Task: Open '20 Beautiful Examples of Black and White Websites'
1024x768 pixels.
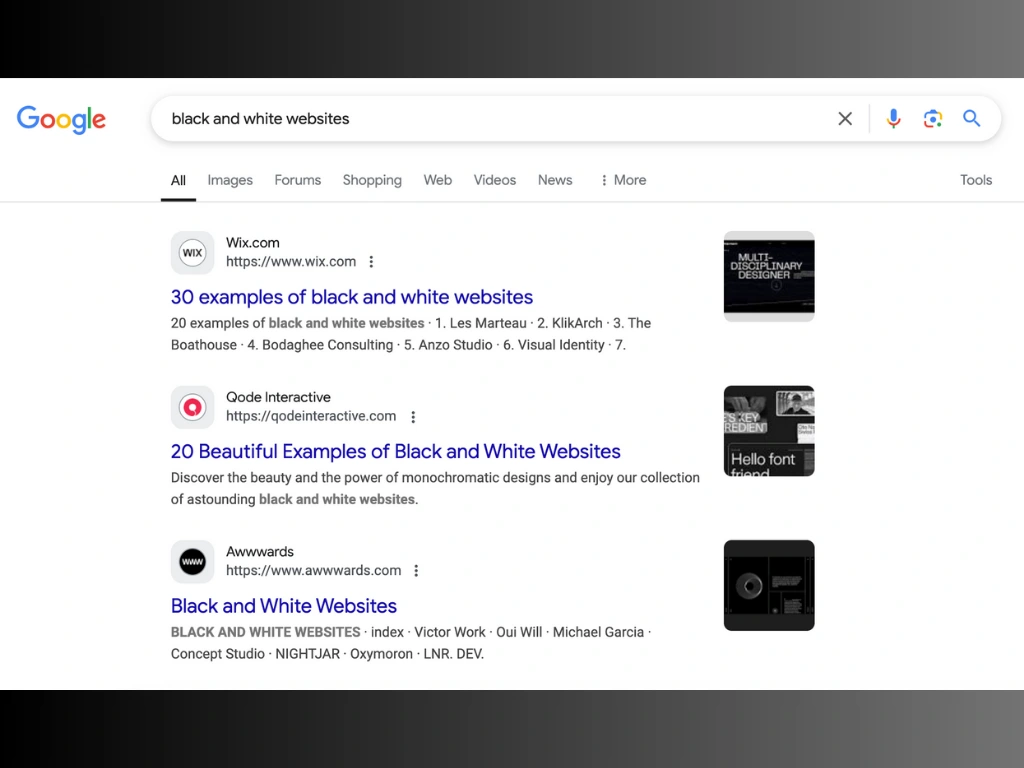Action: point(396,451)
